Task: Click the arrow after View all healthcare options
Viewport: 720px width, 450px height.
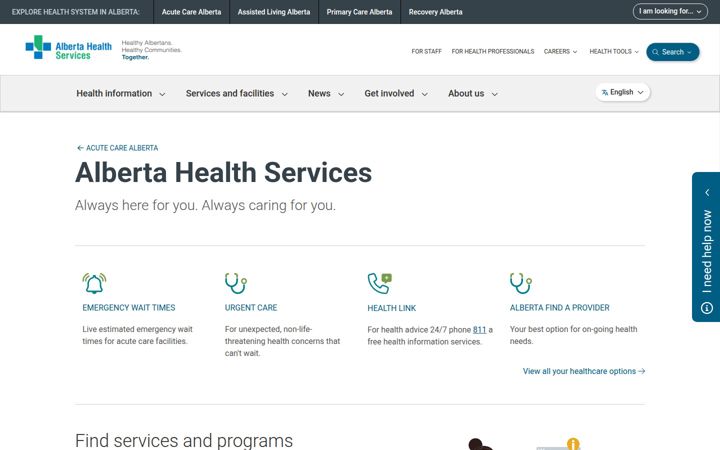Action: click(641, 371)
